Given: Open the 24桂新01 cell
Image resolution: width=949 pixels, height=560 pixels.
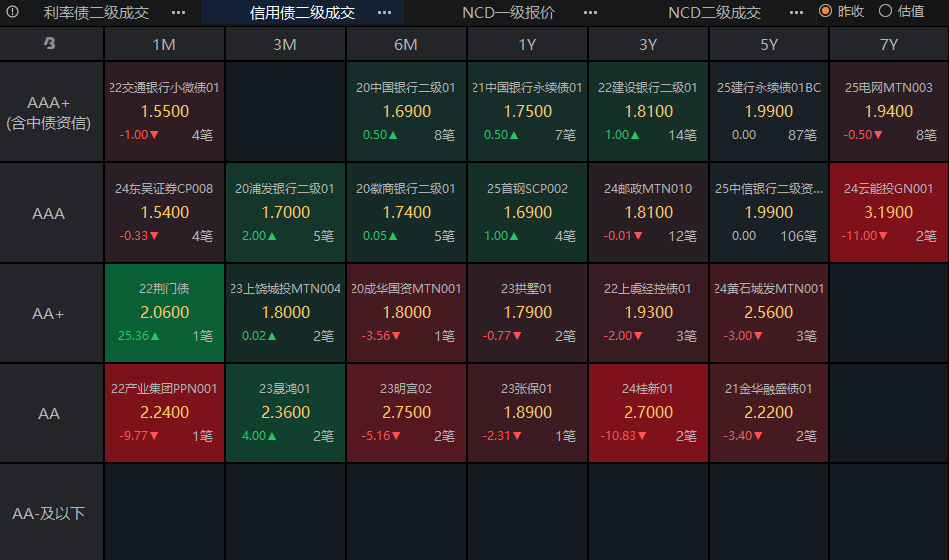Looking at the screenshot, I should pyautogui.click(x=648, y=413).
